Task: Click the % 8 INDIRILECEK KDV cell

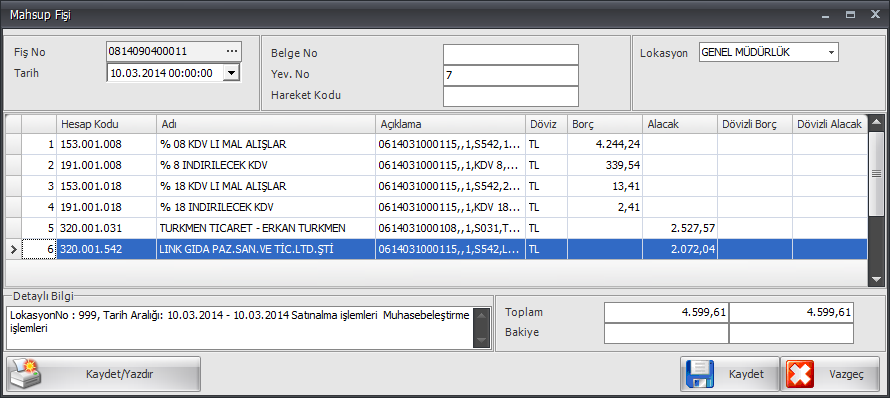Action: [266, 165]
